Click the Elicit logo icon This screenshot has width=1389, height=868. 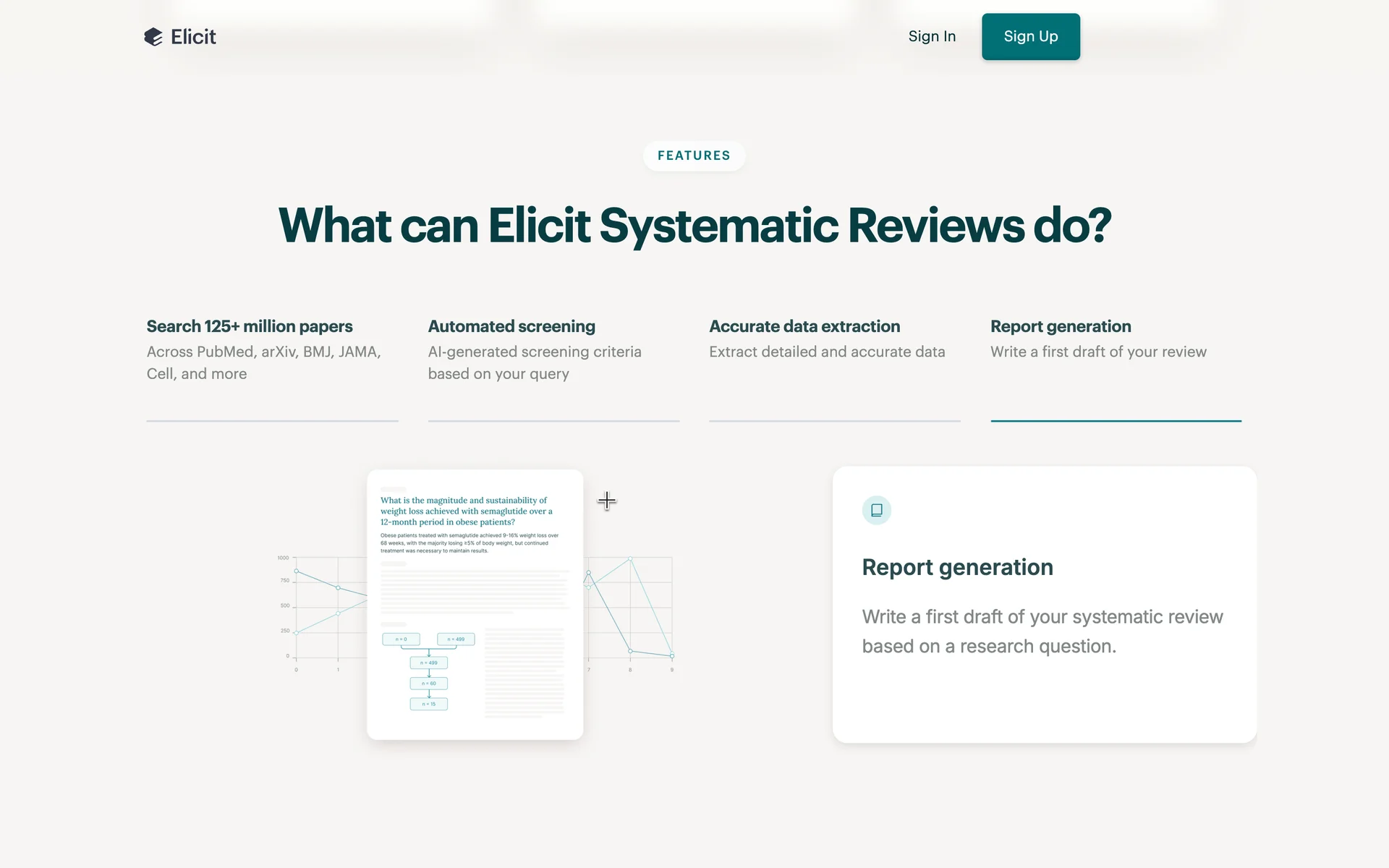[153, 37]
